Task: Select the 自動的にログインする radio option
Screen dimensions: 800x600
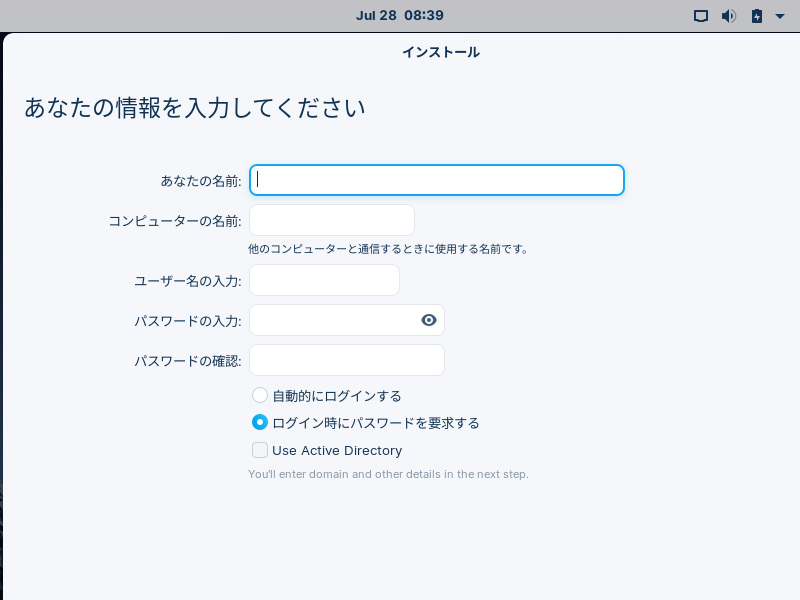Action: 260,395
